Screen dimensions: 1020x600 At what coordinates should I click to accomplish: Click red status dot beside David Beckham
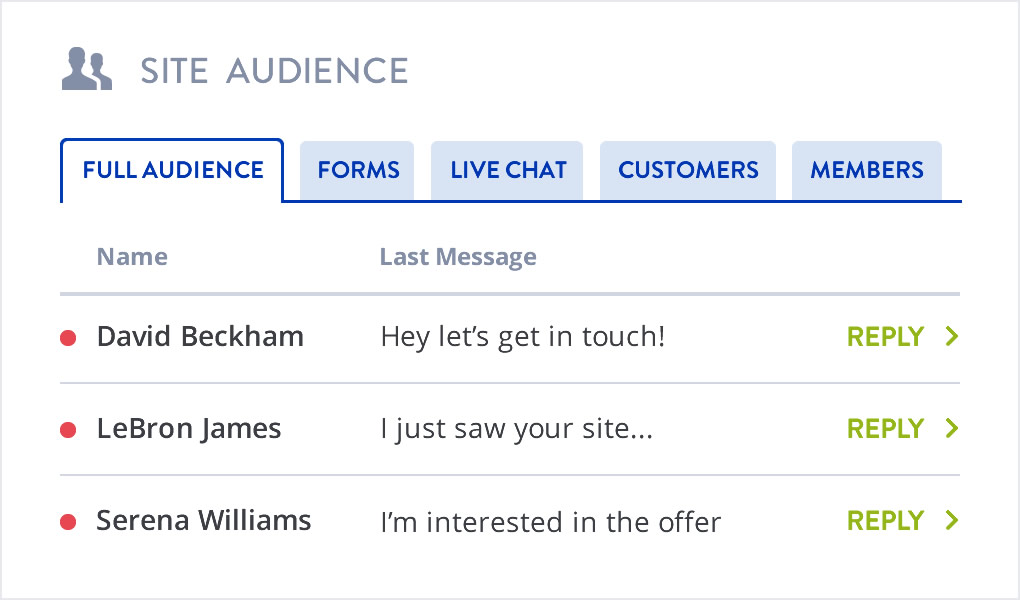click(x=68, y=338)
